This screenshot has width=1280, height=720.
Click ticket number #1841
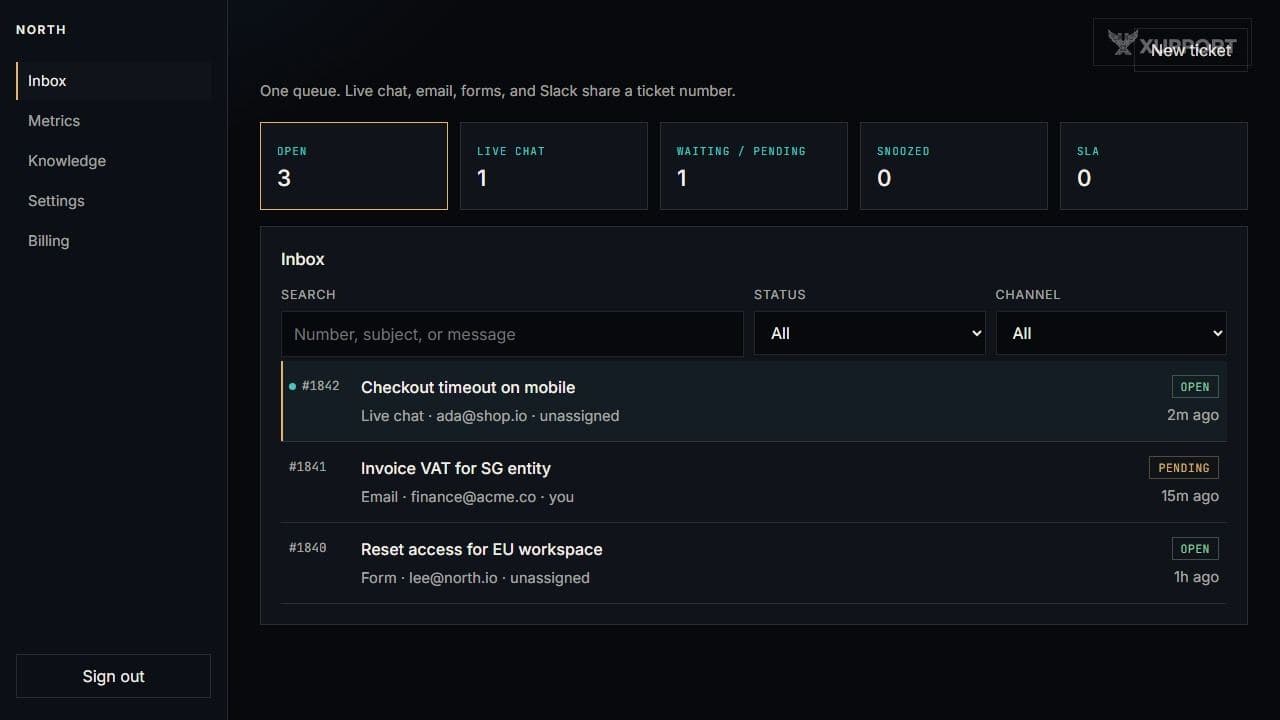click(x=308, y=467)
